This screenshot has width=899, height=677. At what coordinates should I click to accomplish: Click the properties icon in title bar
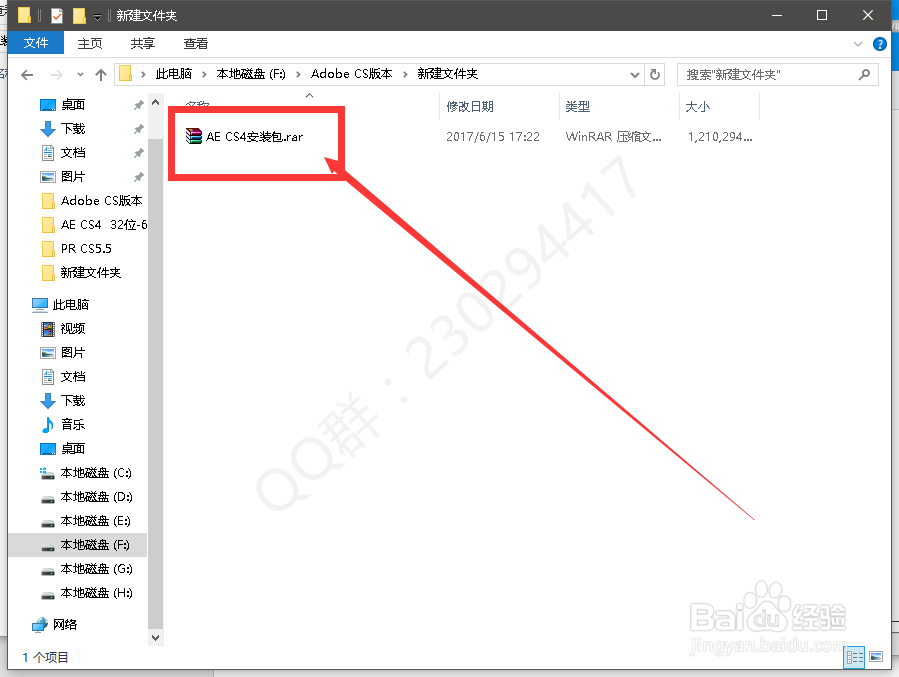(x=57, y=15)
